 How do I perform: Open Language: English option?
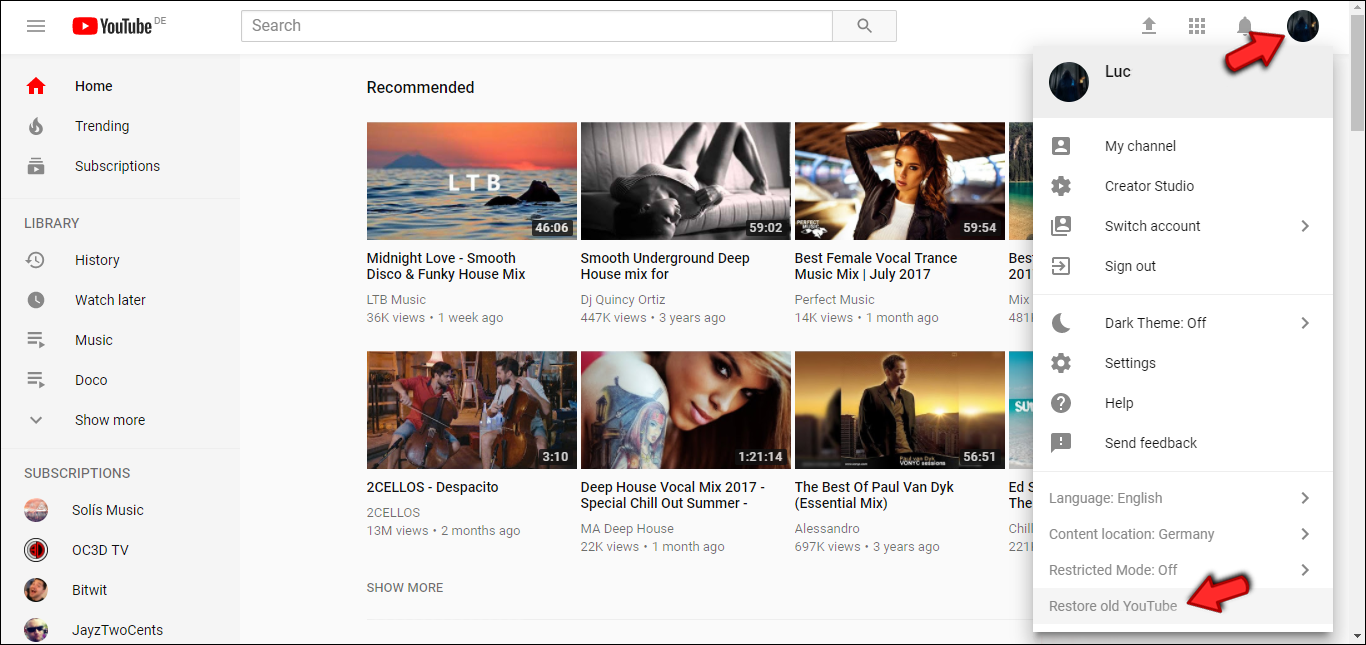tap(1183, 498)
